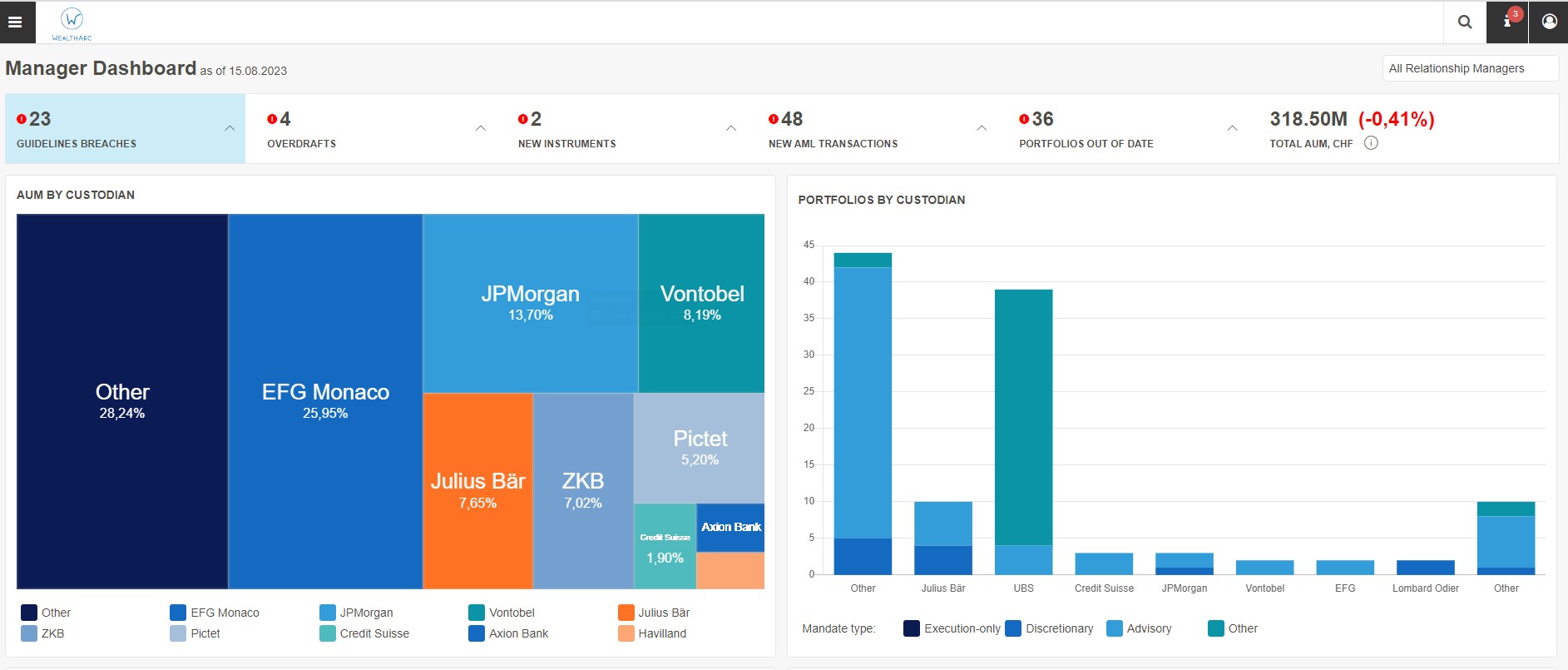Screen dimensions: 1568x670
Task: Toggle Pictet in the AUM legend
Action: click(x=195, y=633)
